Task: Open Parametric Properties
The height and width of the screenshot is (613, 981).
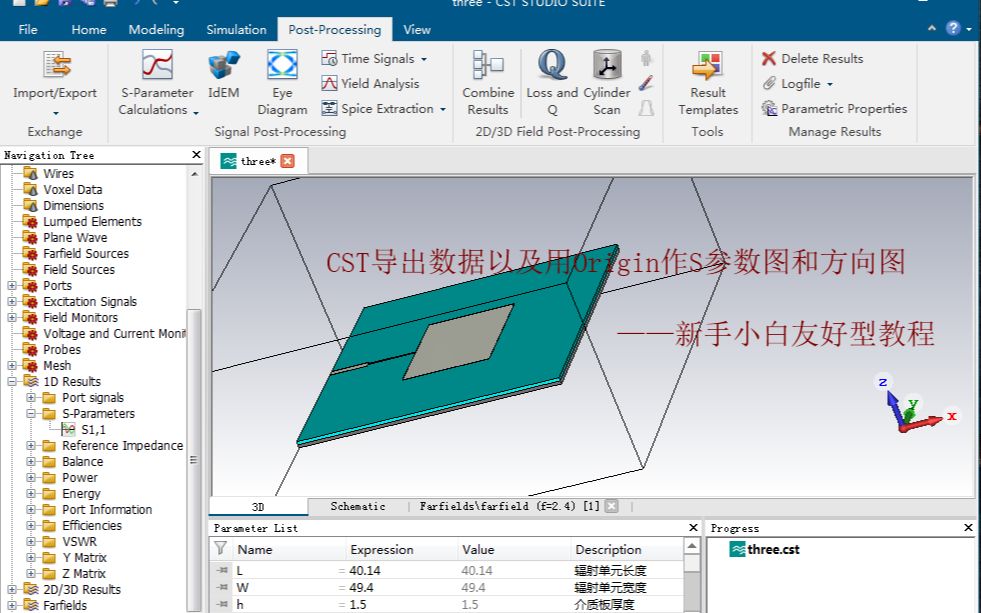Action: pos(835,108)
